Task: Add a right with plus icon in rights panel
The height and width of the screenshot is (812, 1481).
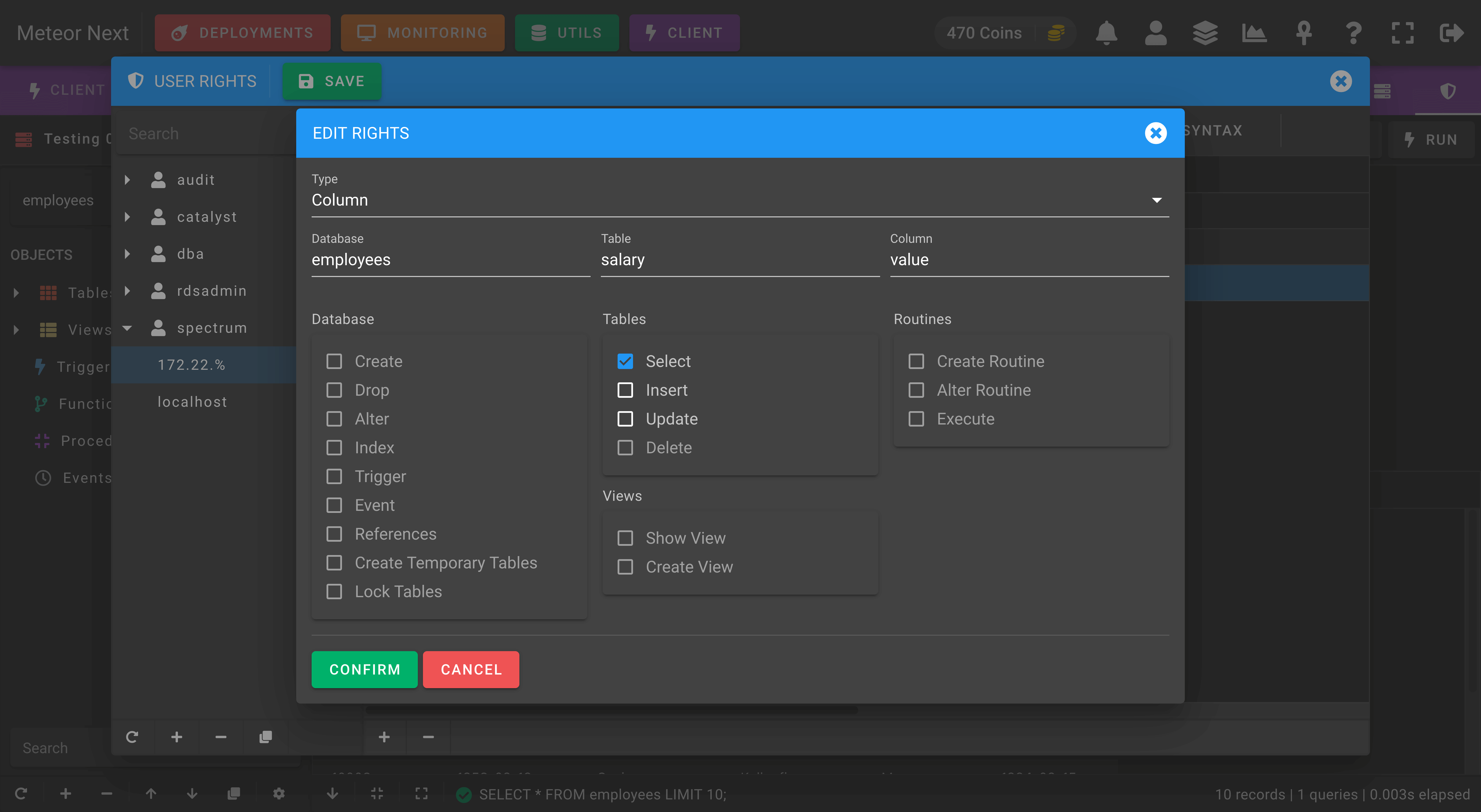Action: (384, 737)
